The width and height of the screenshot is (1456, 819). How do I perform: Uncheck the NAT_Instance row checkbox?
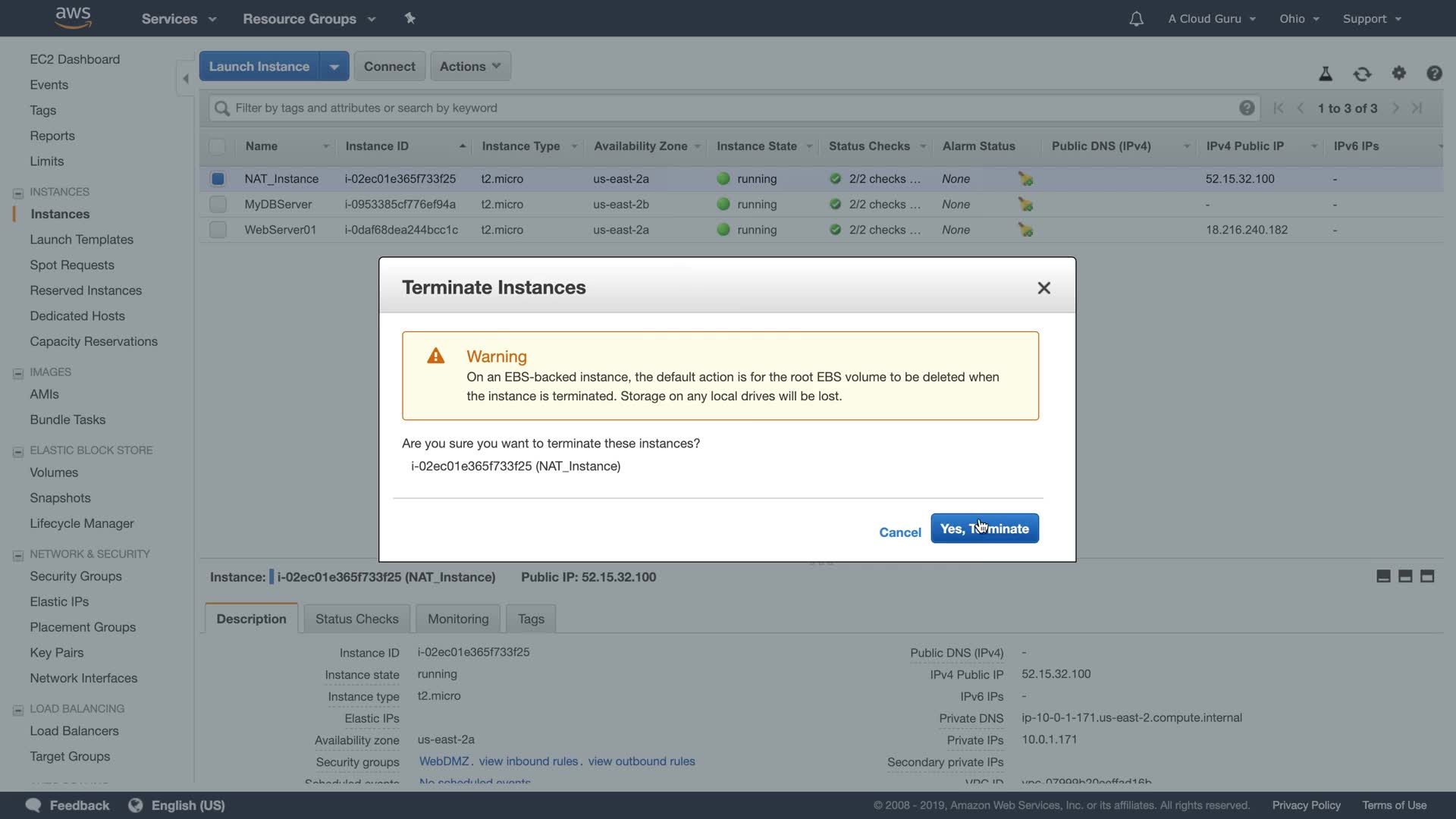[218, 179]
